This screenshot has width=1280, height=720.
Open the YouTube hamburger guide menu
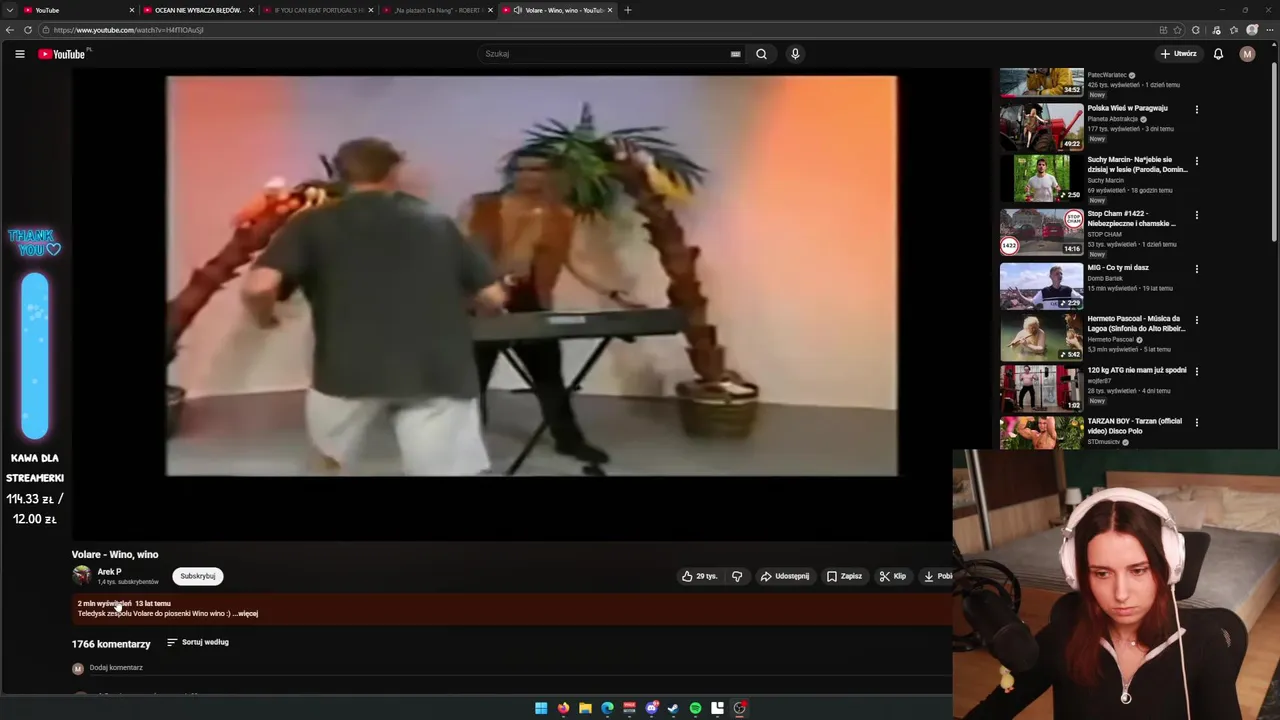point(19,54)
